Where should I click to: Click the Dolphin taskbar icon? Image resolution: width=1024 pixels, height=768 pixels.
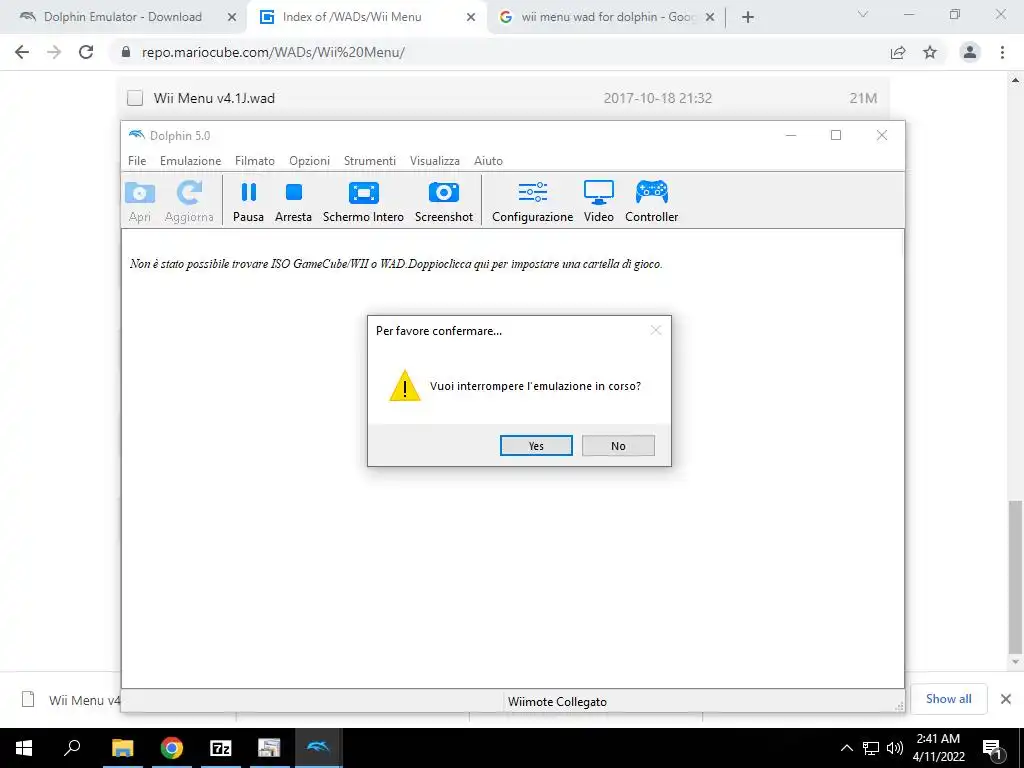coord(319,748)
